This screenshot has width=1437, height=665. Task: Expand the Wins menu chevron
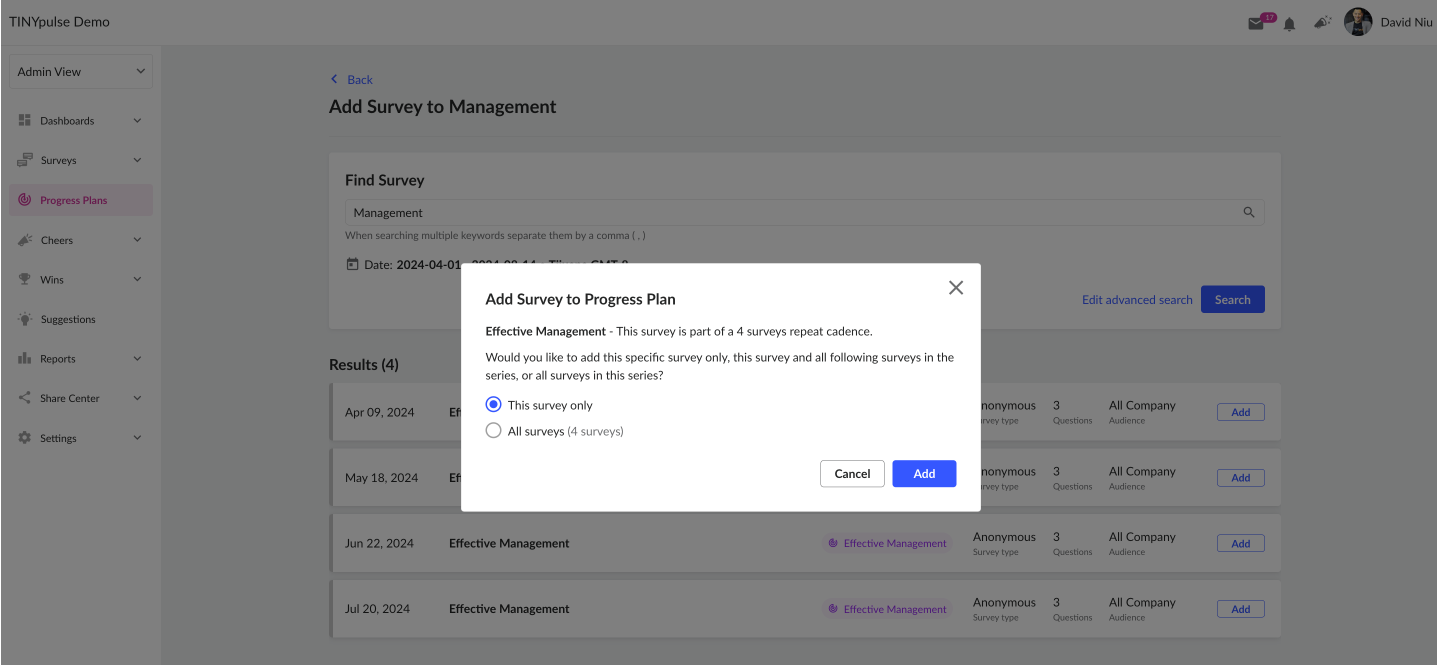(137, 280)
